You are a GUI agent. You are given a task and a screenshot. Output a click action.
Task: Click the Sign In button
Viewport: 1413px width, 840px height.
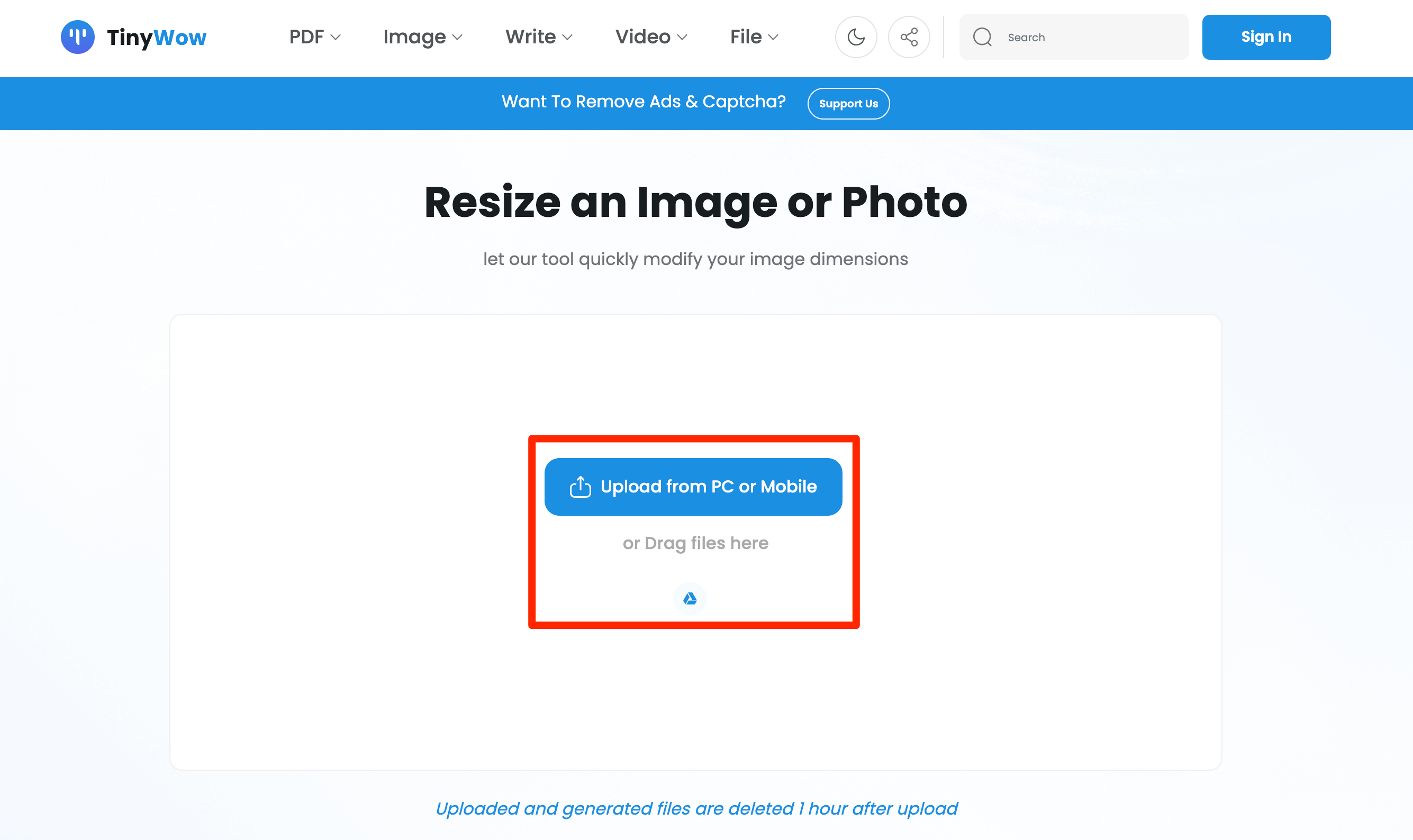[x=1266, y=38]
